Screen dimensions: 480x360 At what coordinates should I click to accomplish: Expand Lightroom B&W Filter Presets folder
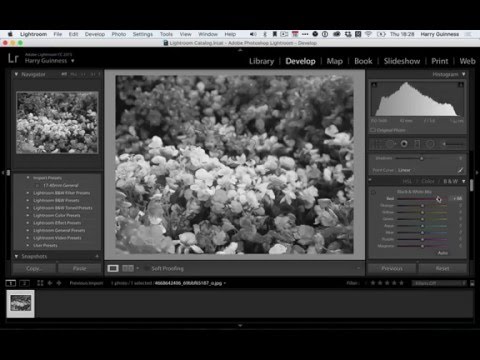tap(28, 193)
